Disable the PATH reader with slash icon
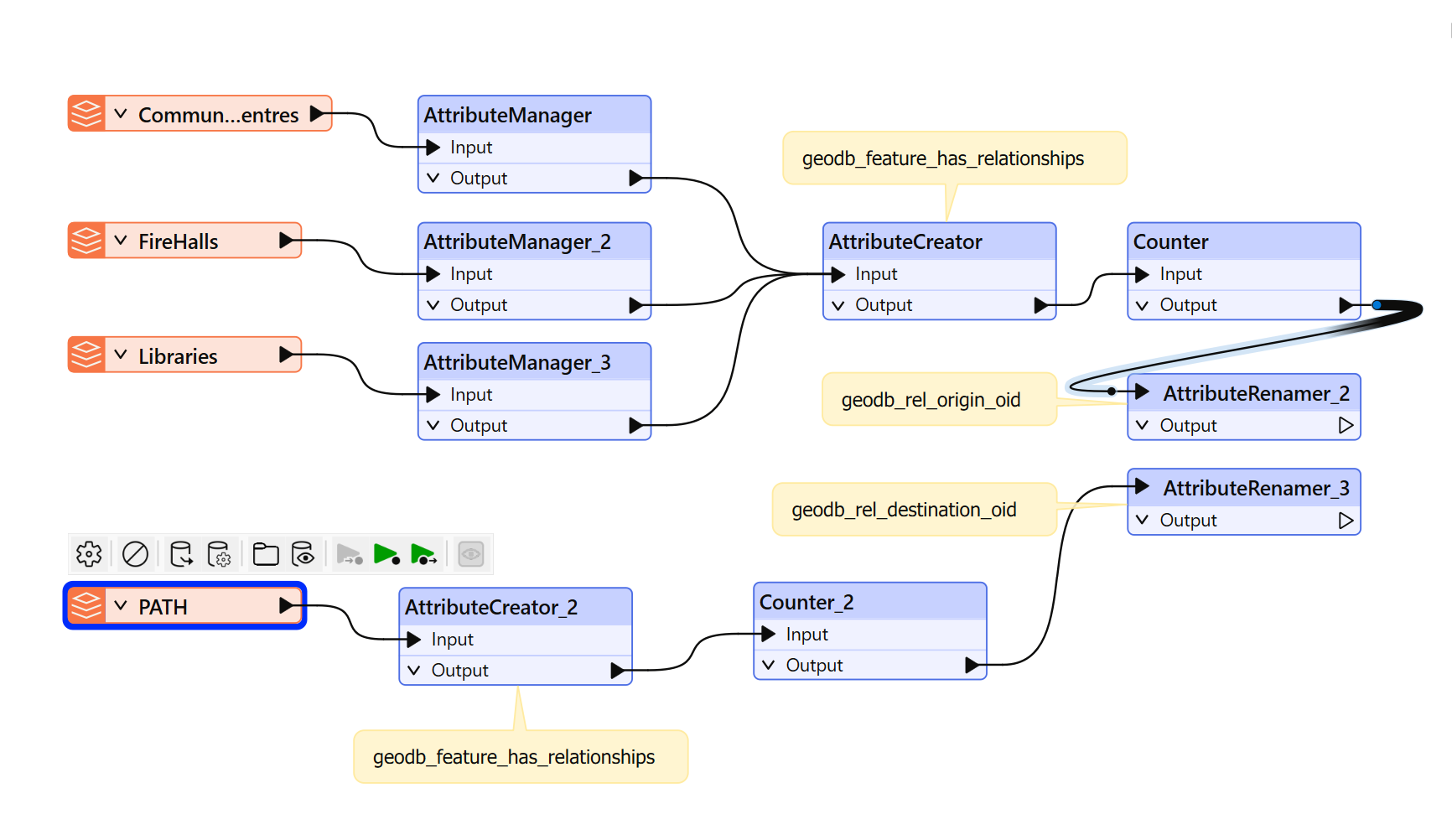1452x840 pixels. 135,554
